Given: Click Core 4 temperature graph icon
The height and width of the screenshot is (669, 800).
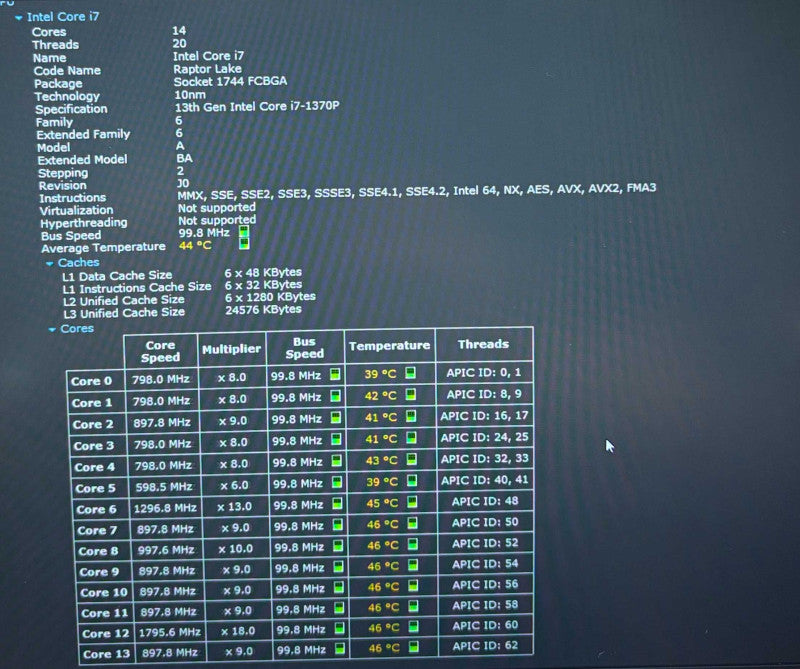Looking at the screenshot, I should tap(411, 459).
